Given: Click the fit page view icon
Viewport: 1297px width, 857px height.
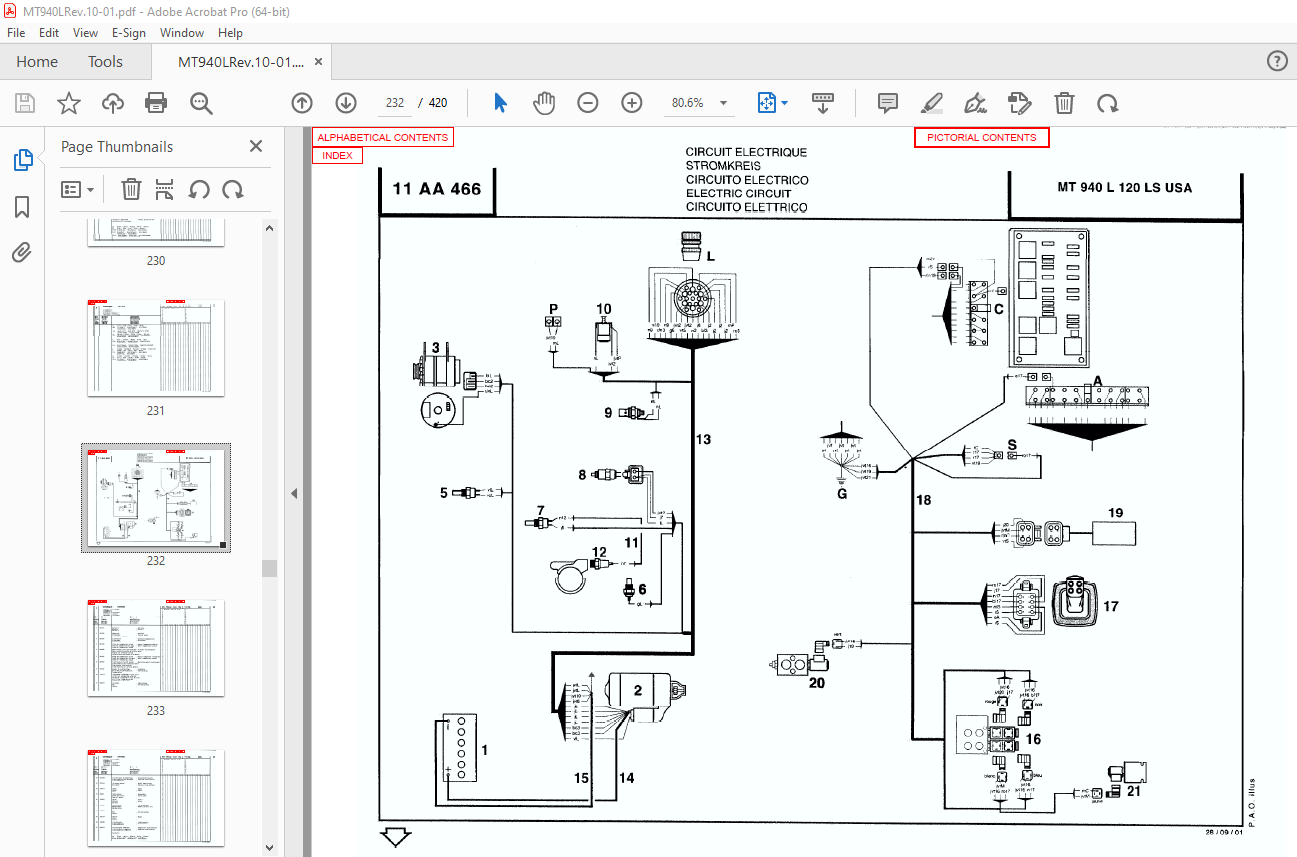Looking at the screenshot, I should pos(766,103).
